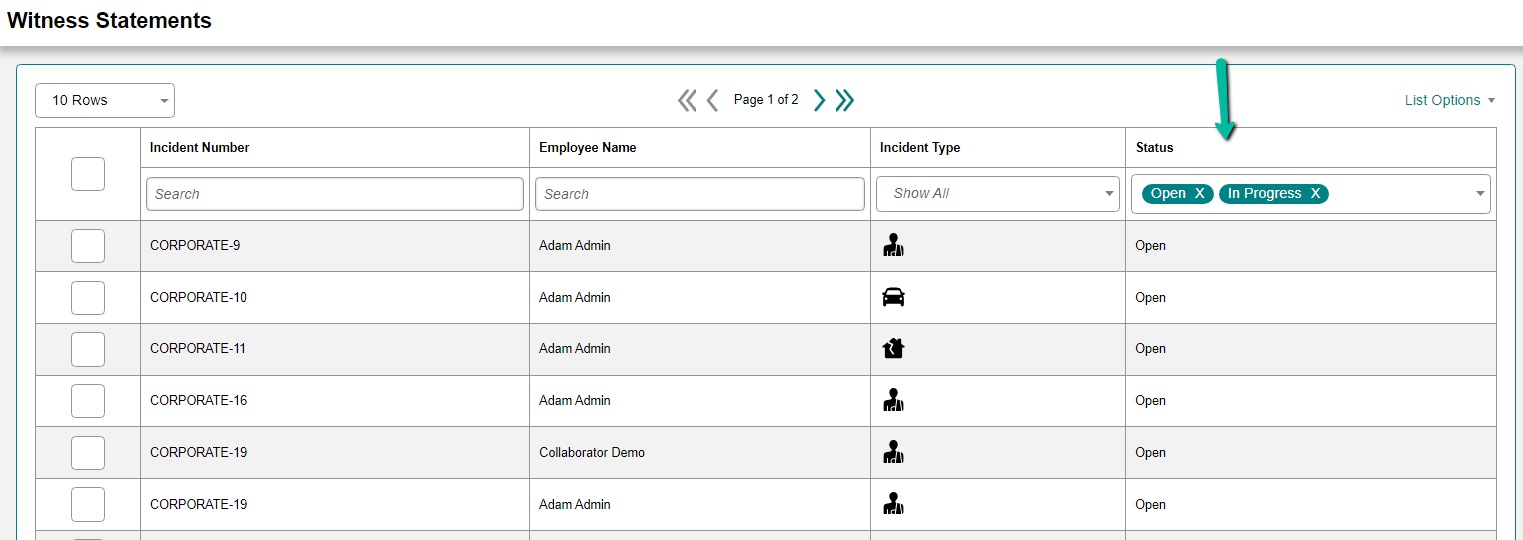
Task: Click person icon in Collaborator Demo row
Action: [x=893, y=452]
